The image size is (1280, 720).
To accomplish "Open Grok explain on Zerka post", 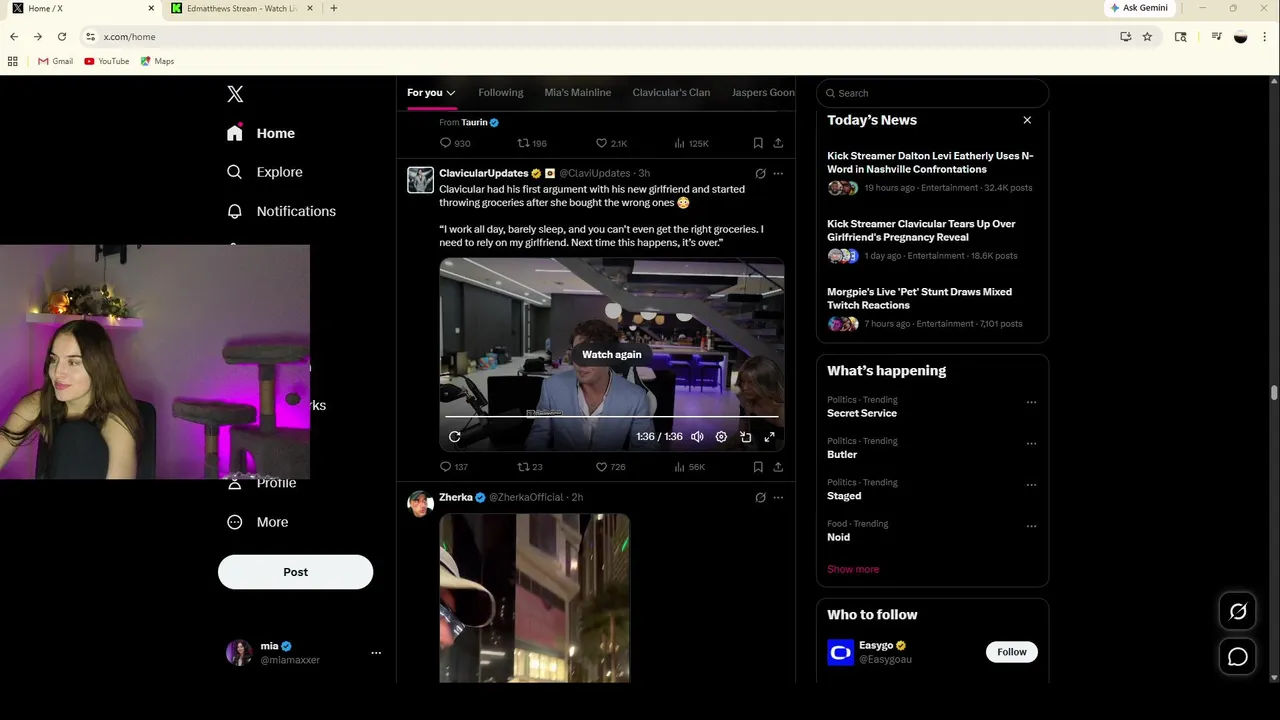I will tap(760, 498).
